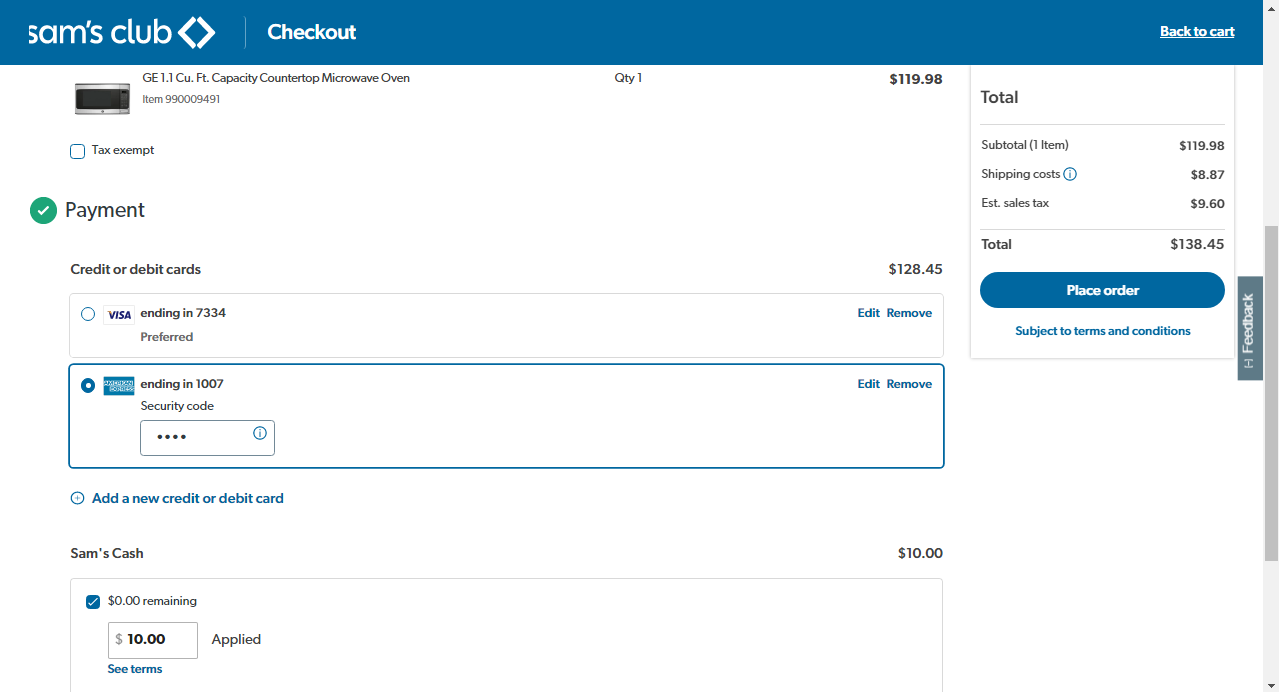Focus the security code input field
This screenshot has width=1279, height=692.
click(207, 438)
